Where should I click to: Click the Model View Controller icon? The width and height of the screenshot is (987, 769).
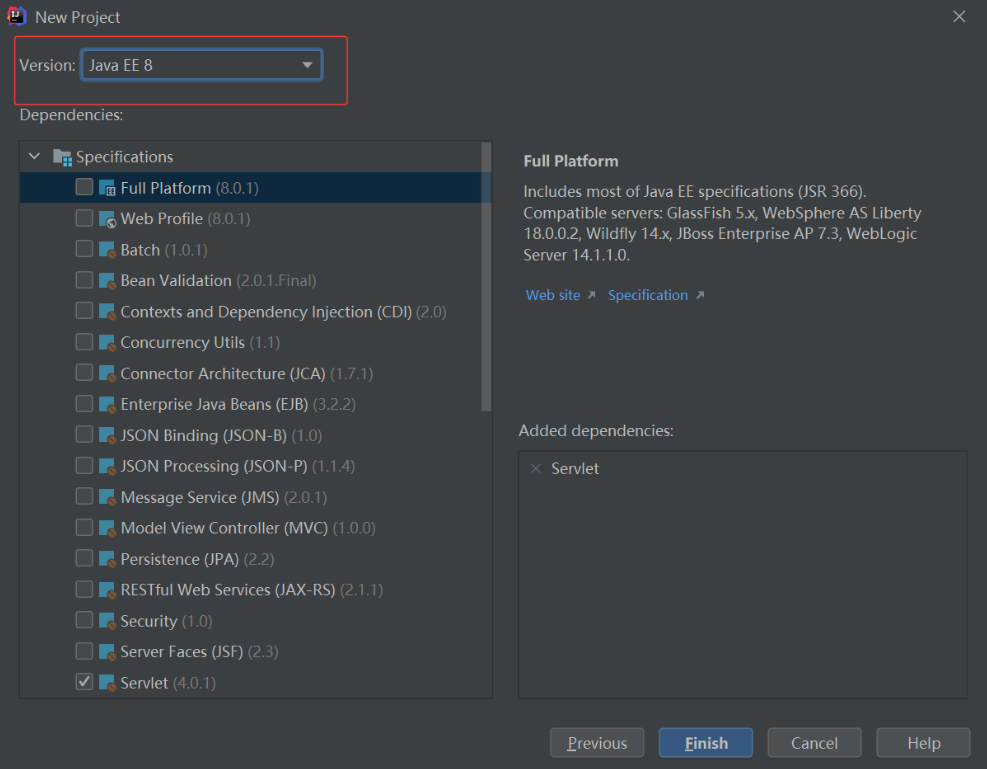[107, 528]
